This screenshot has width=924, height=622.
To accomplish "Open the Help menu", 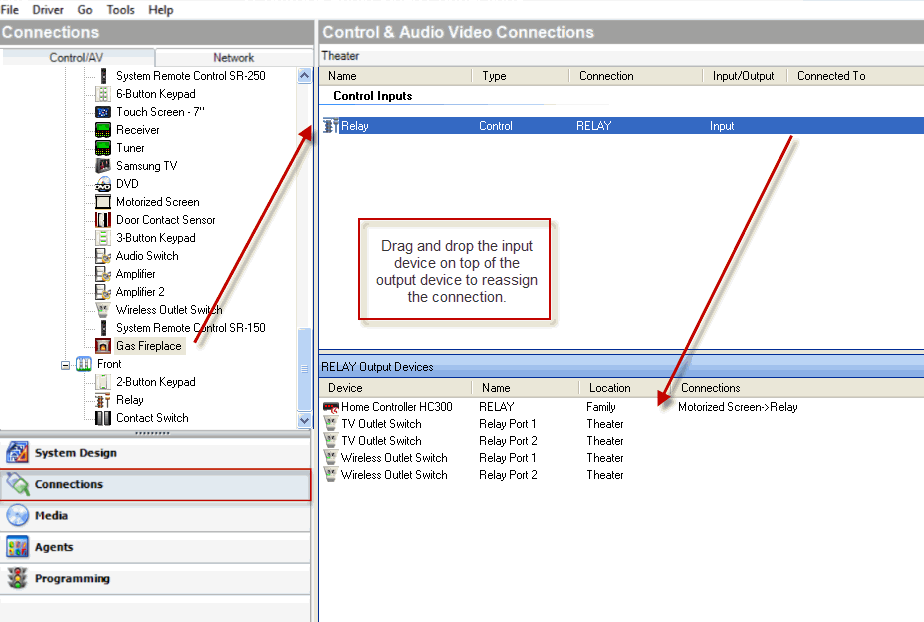I will pyautogui.click(x=160, y=10).
